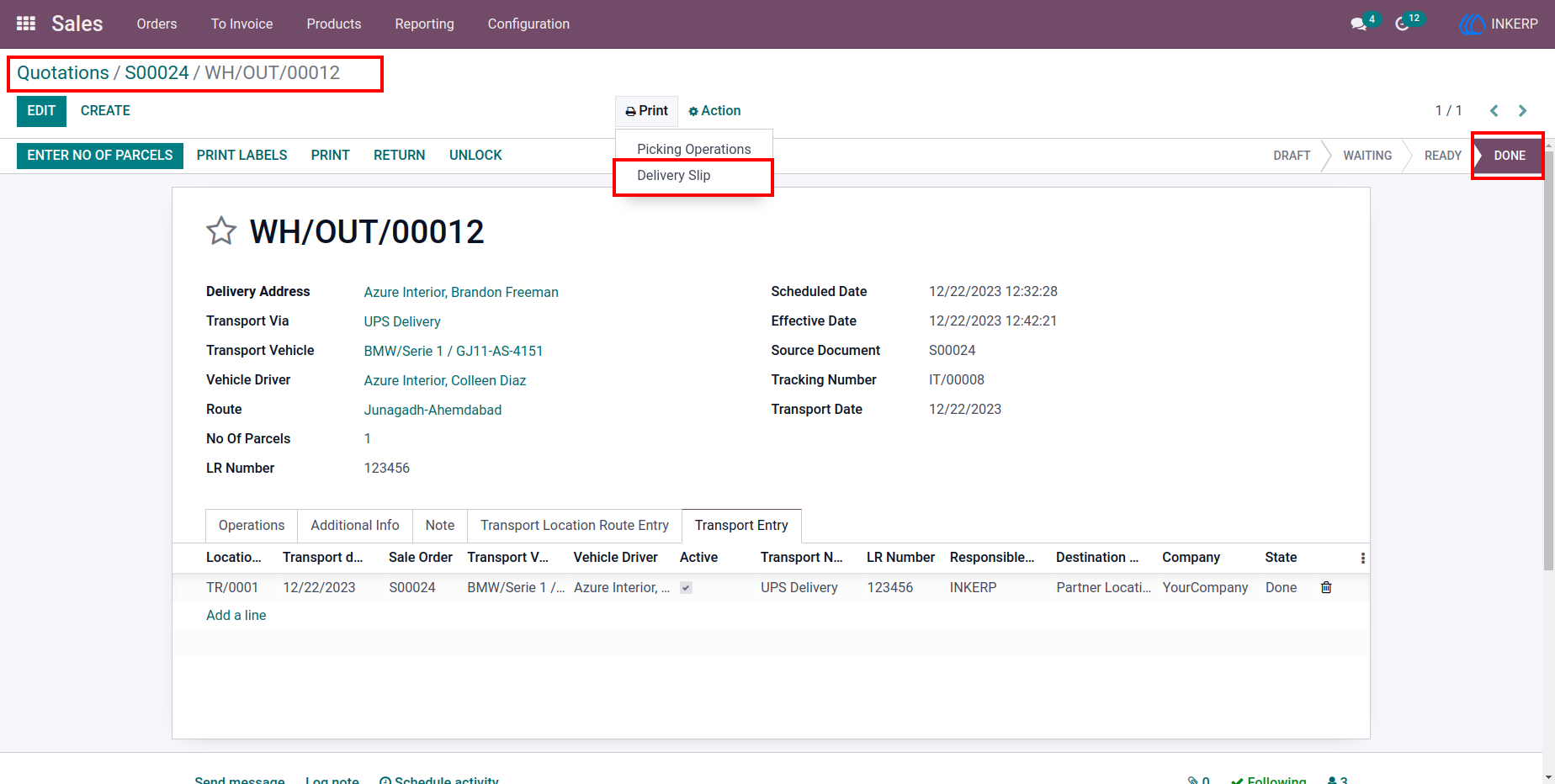Select the Transport Entry tab
The height and width of the screenshot is (784, 1555).
(741, 525)
